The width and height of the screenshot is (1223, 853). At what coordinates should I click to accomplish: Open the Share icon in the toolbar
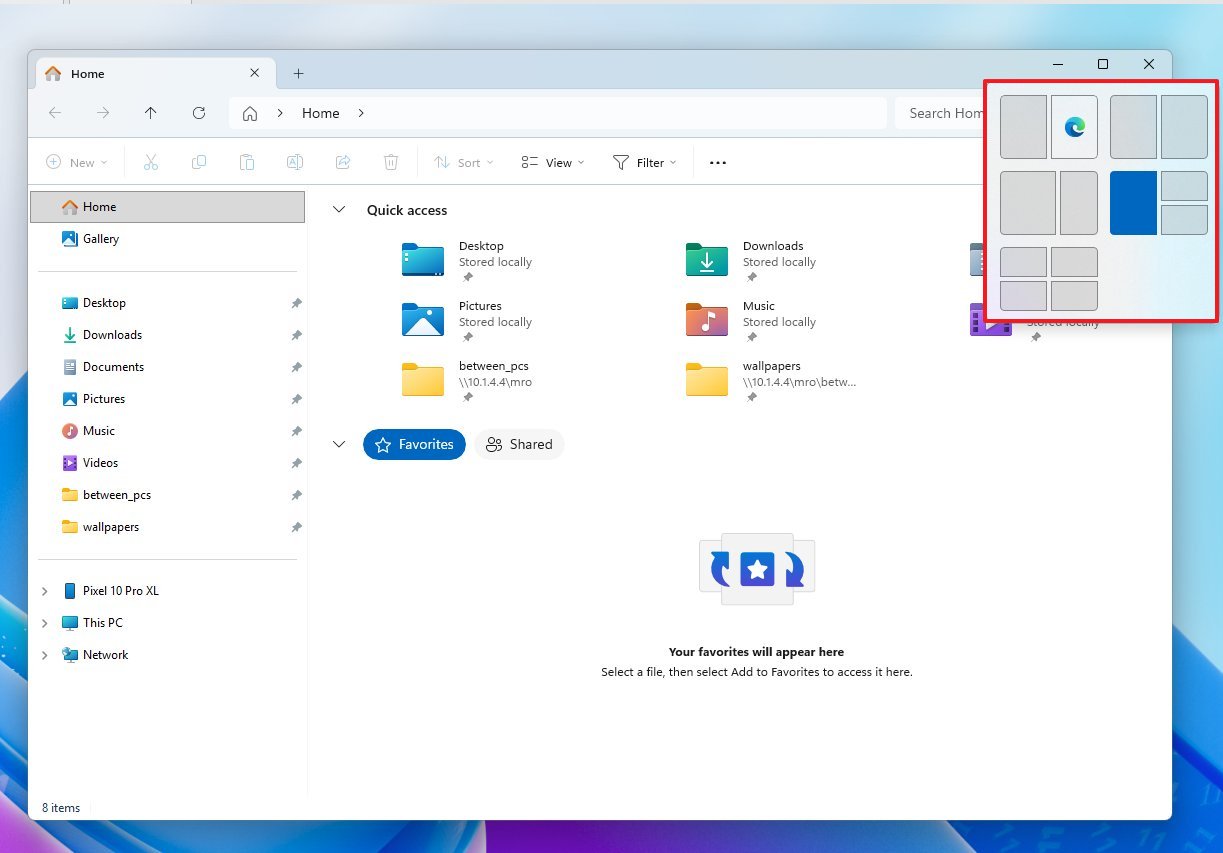[343, 161]
